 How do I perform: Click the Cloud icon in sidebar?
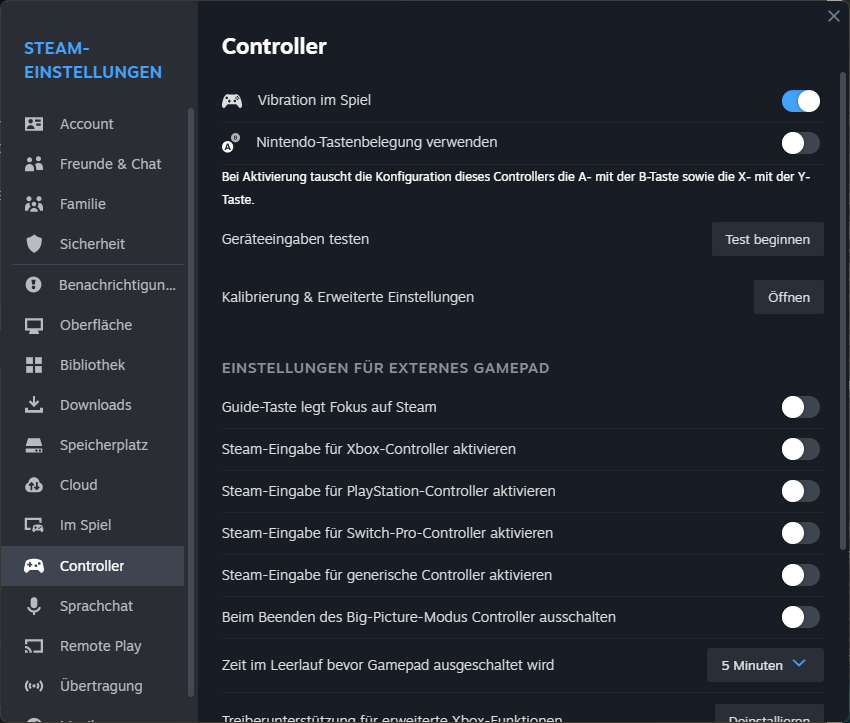tap(34, 485)
